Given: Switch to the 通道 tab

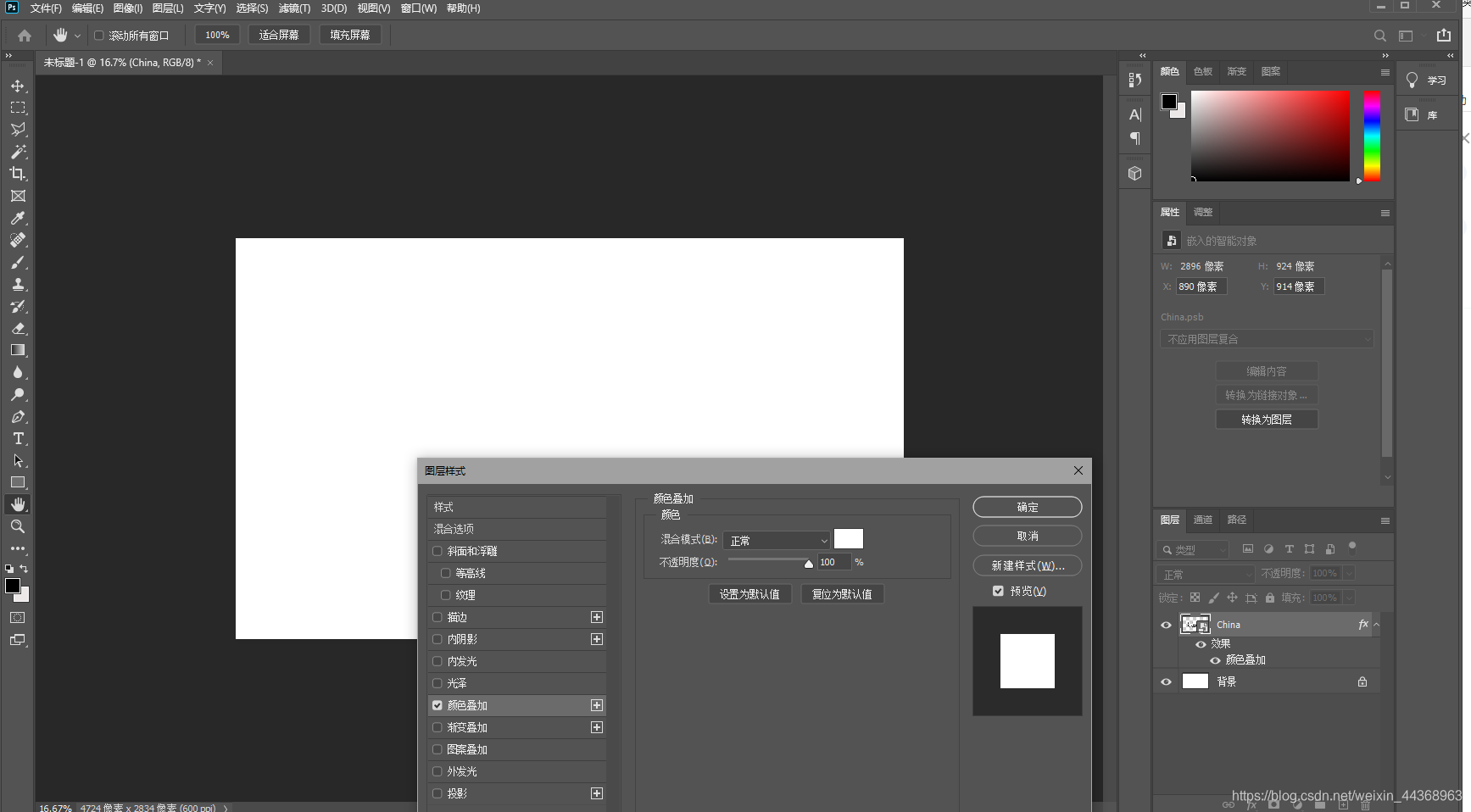Looking at the screenshot, I should click(x=1203, y=520).
